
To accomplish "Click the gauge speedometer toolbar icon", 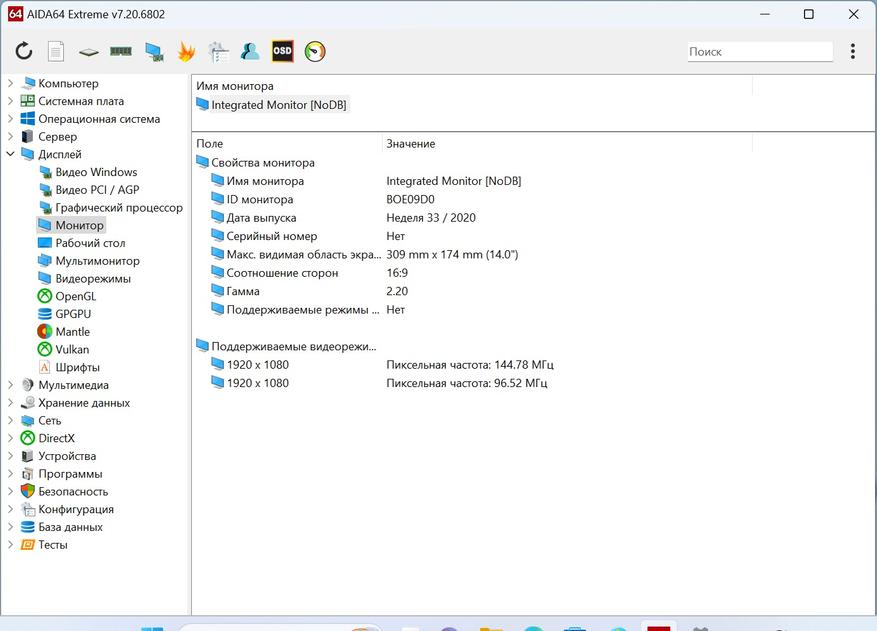I will click(x=315, y=51).
